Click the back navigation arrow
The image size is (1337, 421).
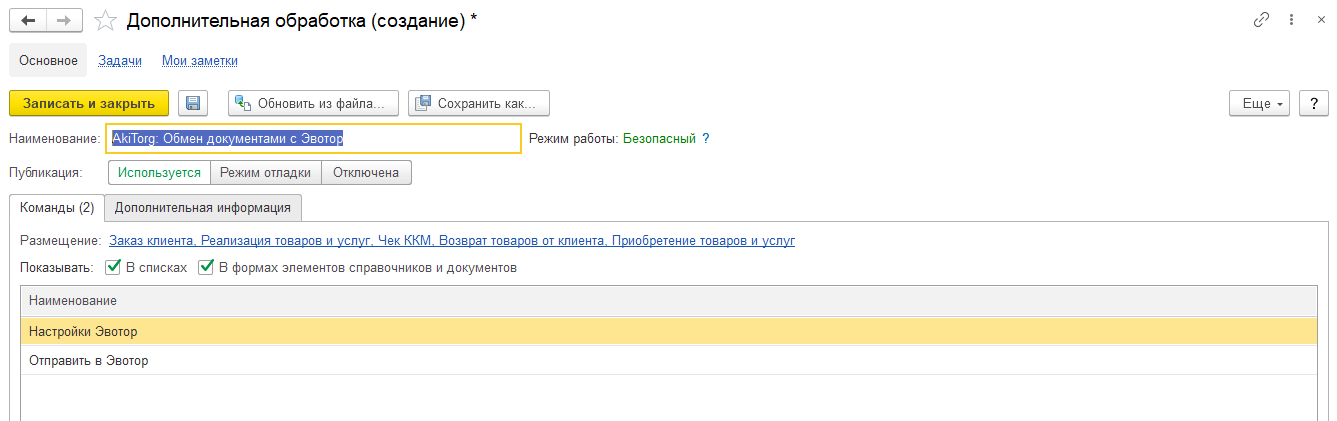(x=27, y=20)
